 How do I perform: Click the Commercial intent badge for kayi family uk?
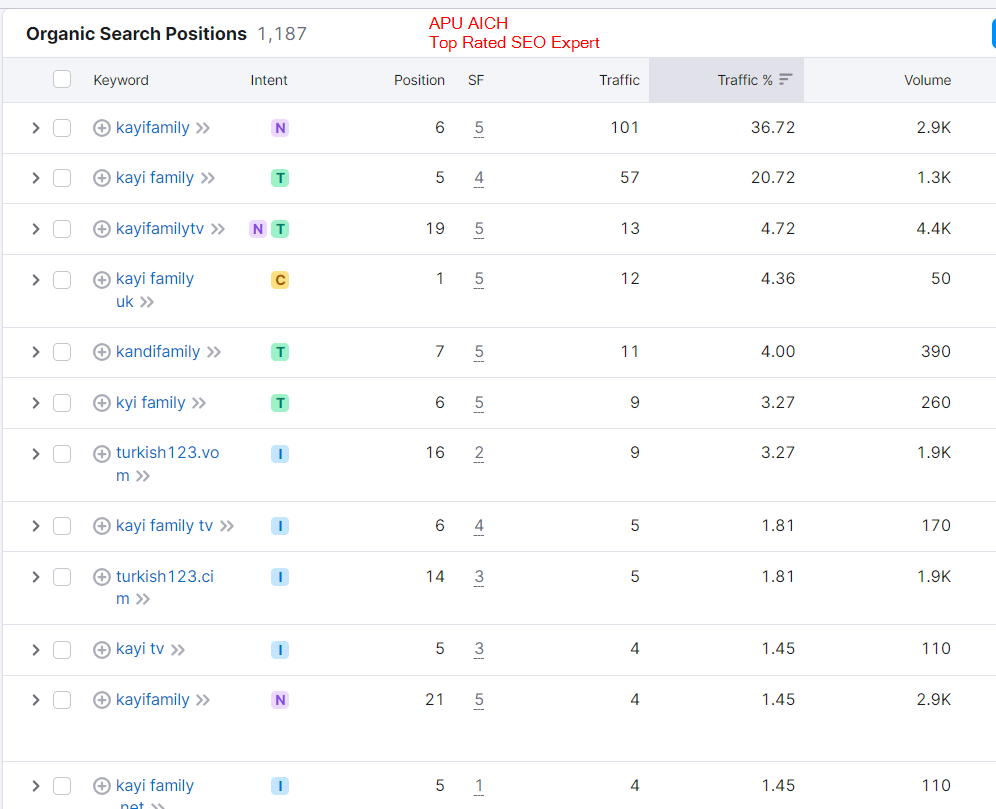click(280, 280)
